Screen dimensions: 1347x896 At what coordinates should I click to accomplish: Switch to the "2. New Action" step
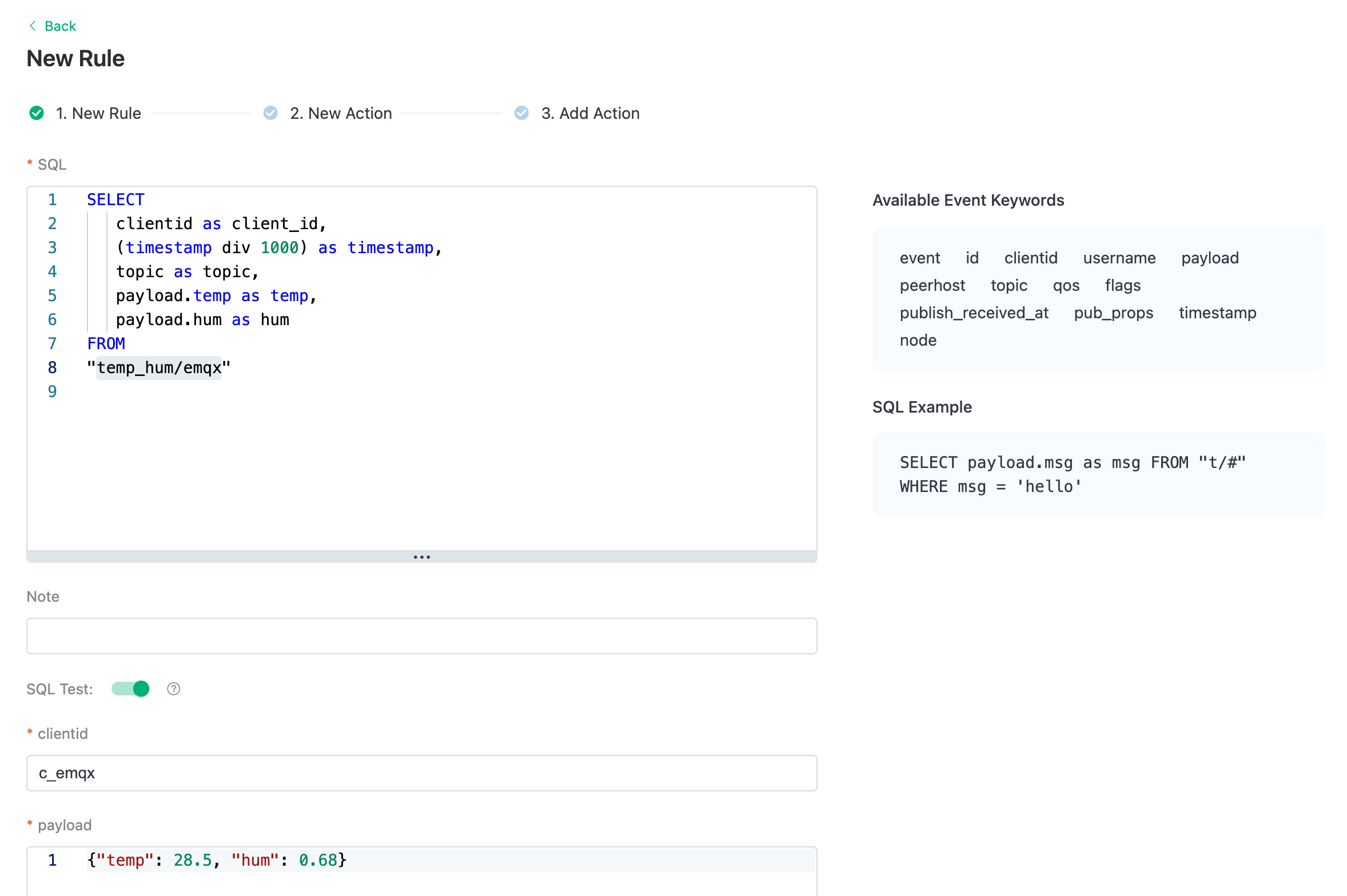pos(341,113)
